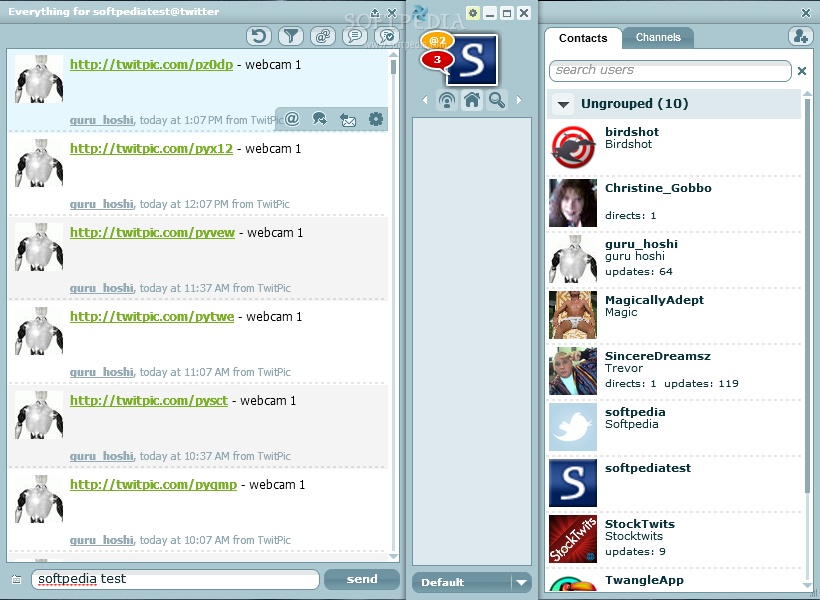This screenshot has height=600, width=820.
Task: Detach the Everything timeline panel with the upload-arrow icon
Action: (x=375, y=12)
